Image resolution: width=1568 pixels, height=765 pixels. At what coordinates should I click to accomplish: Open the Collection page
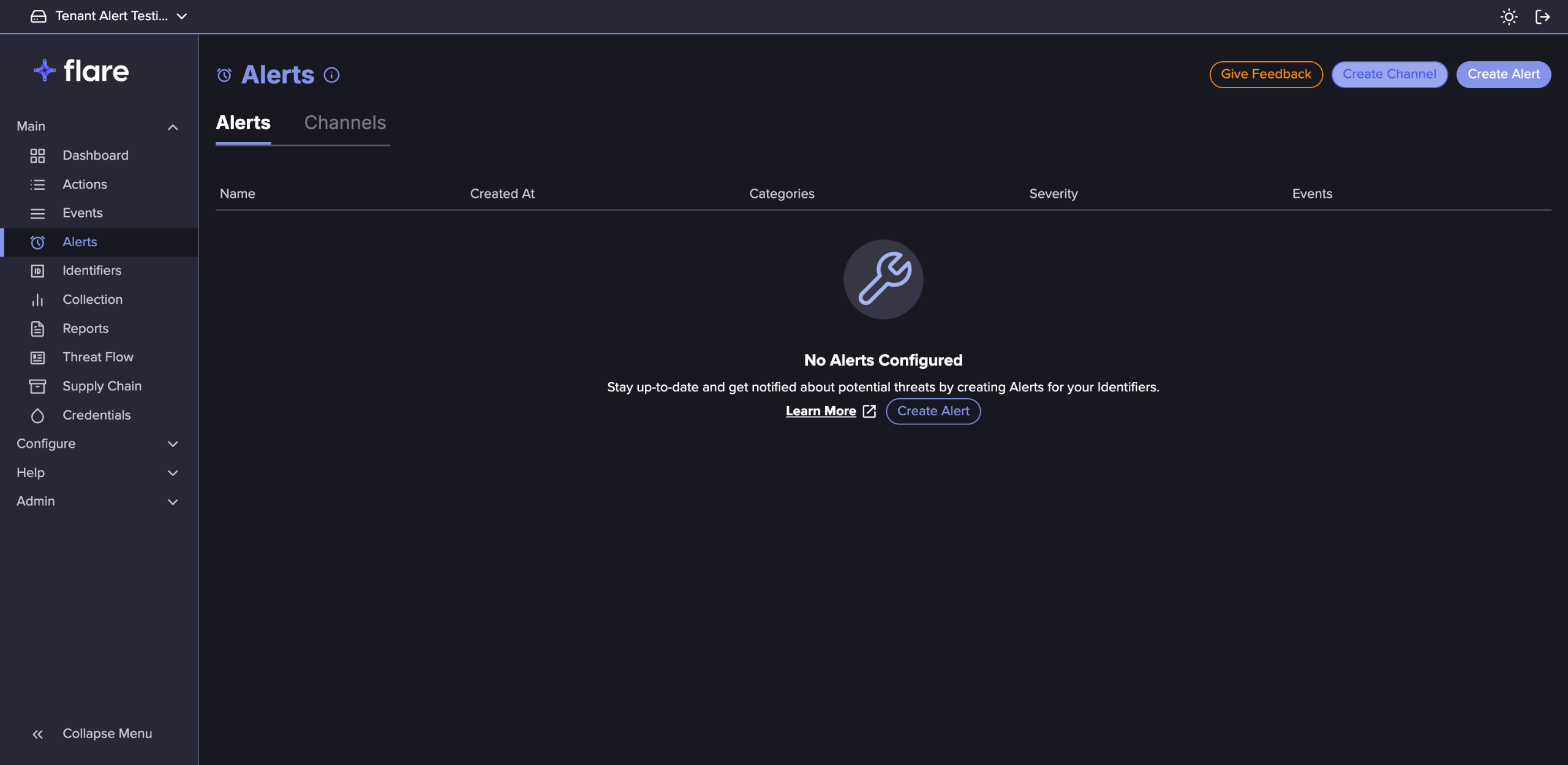point(92,300)
